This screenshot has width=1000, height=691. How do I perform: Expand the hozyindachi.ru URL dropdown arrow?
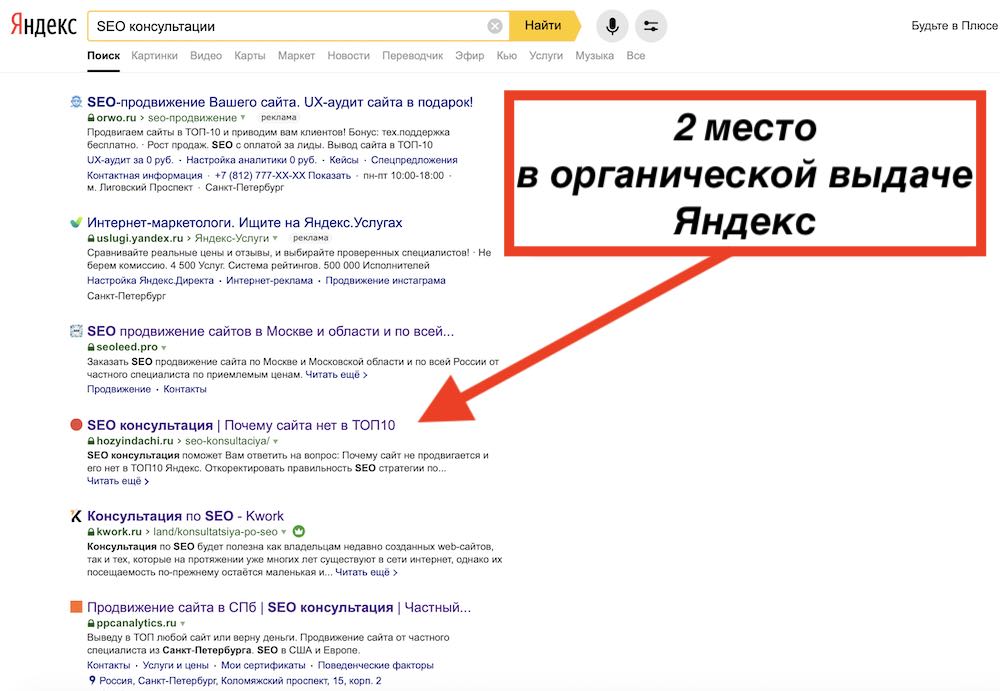pyautogui.click(x=276, y=442)
